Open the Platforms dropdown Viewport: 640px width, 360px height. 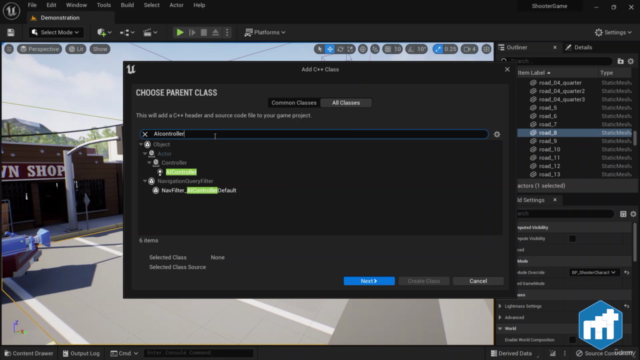point(265,32)
